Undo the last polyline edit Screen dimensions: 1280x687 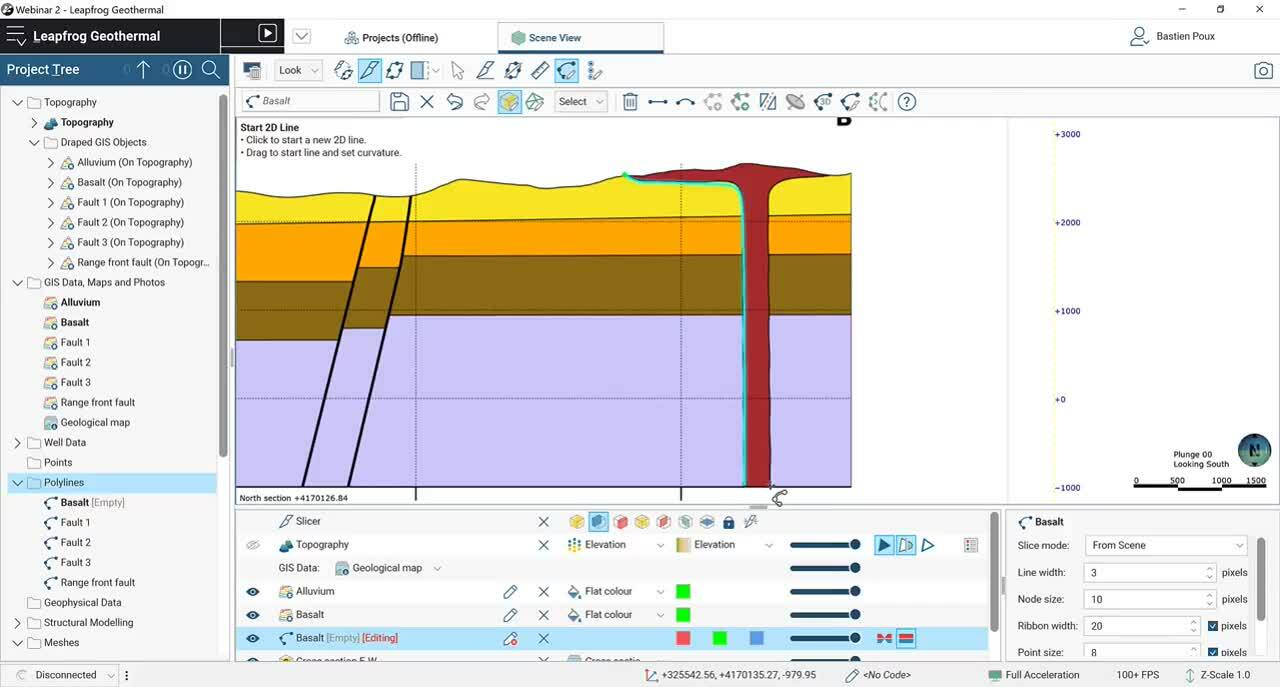[x=454, y=101]
